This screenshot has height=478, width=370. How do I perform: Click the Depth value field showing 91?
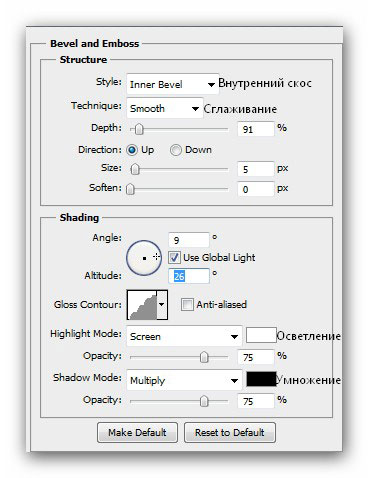(255, 129)
